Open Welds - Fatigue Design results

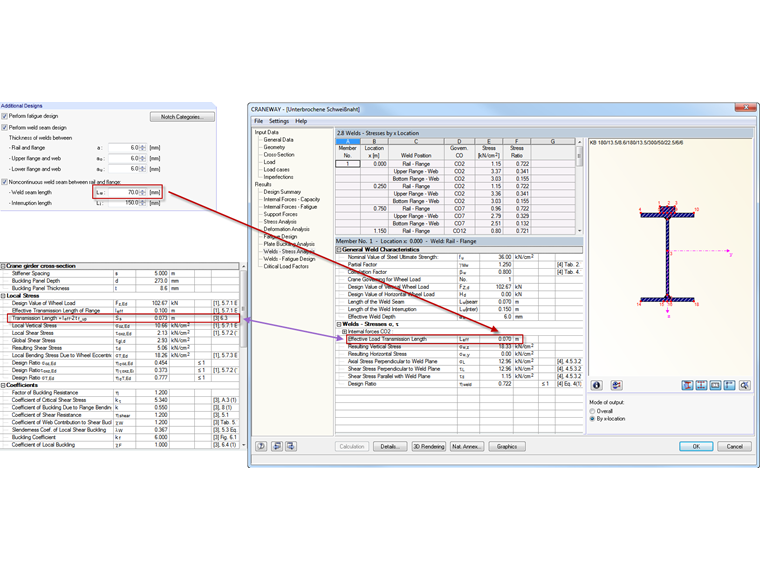point(289,259)
